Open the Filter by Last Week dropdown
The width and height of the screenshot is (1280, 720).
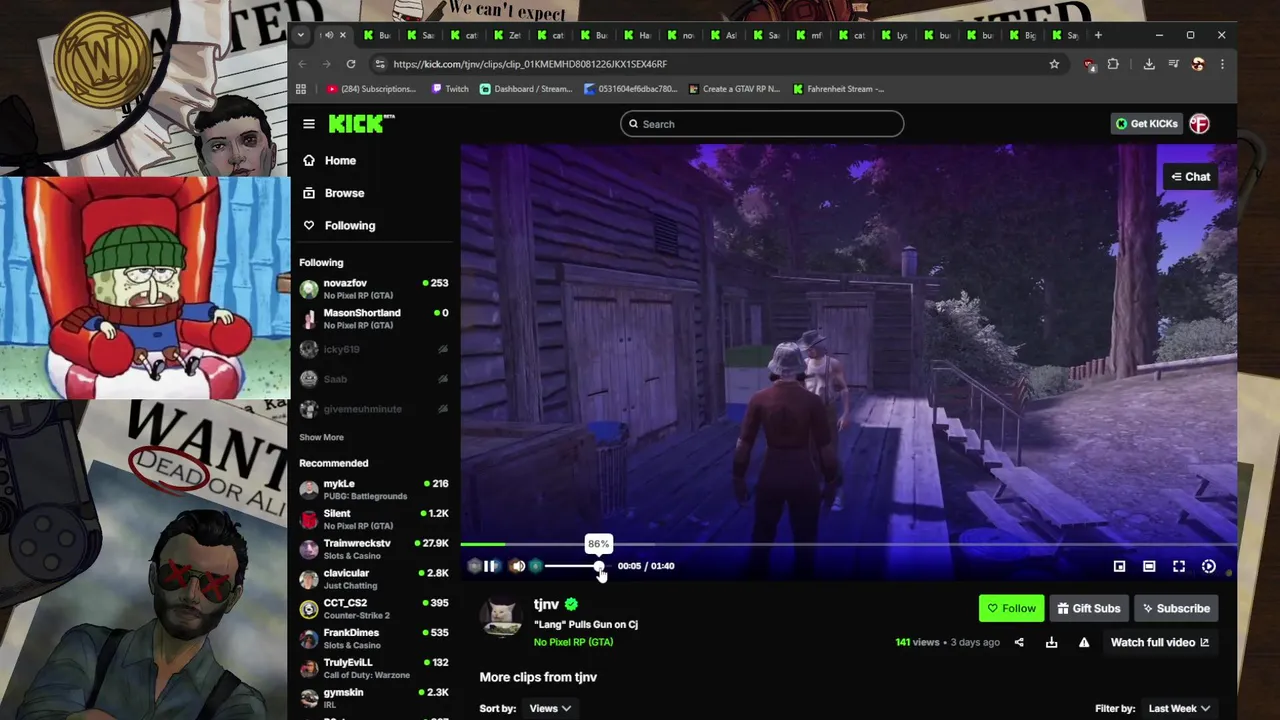[x=1179, y=708]
